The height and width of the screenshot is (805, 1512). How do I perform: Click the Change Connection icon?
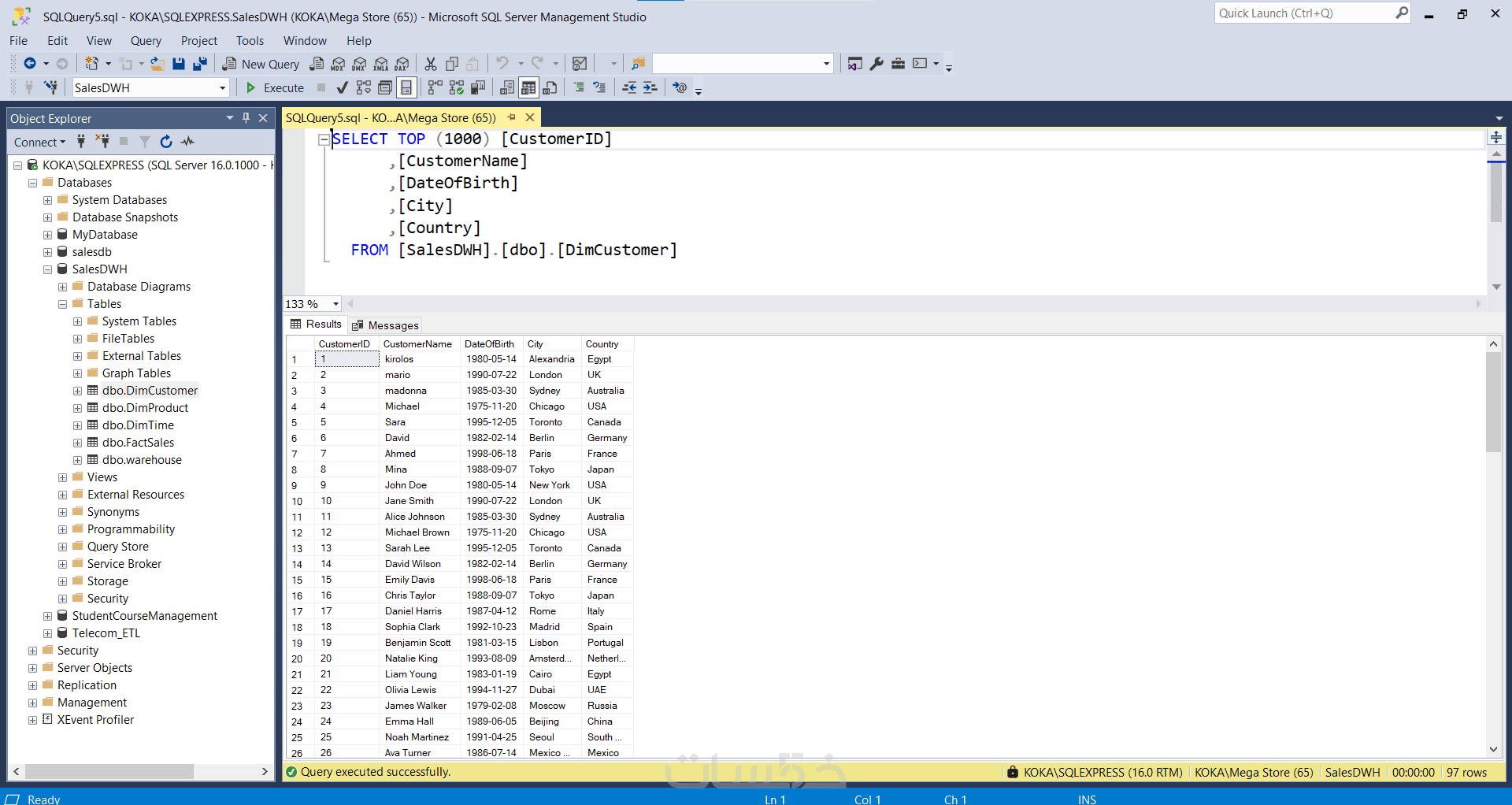tap(51, 87)
